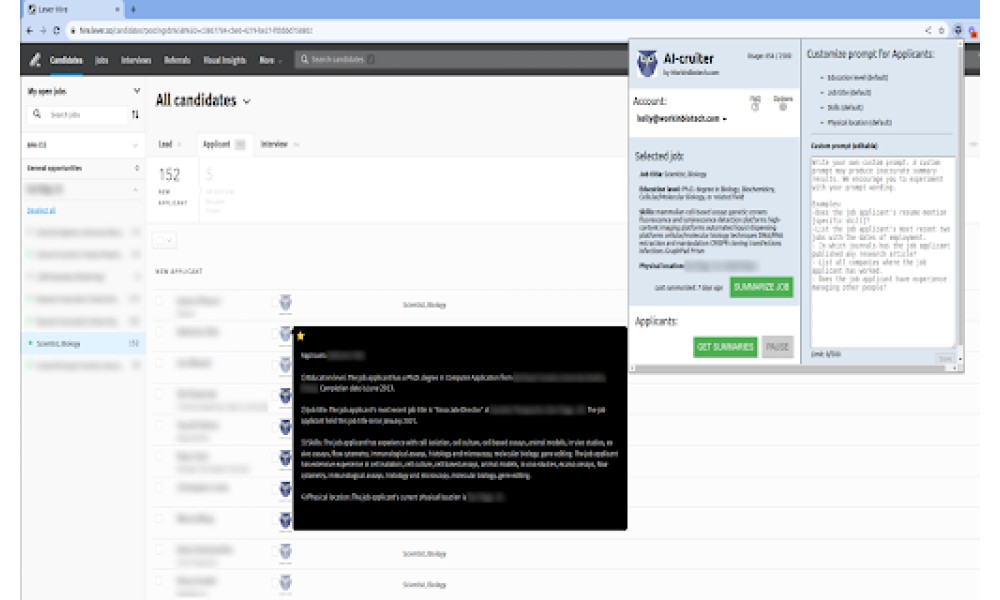Expand the General opportunities section
This screenshot has height=600, width=1000.
coord(136,168)
